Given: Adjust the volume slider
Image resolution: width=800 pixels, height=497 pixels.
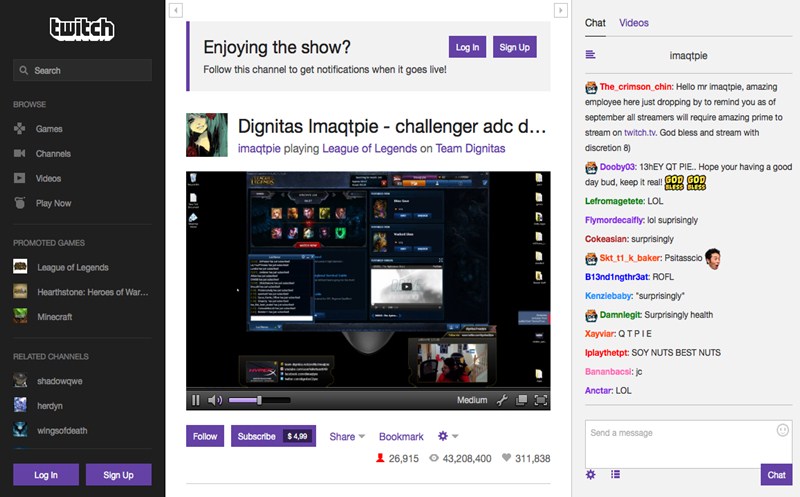Looking at the screenshot, I should coord(259,400).
